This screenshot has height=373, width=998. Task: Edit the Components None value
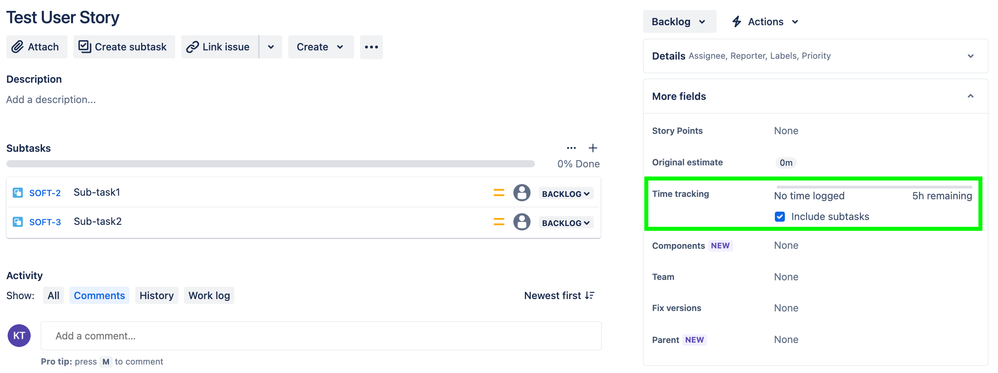click(x=786, y=245)
